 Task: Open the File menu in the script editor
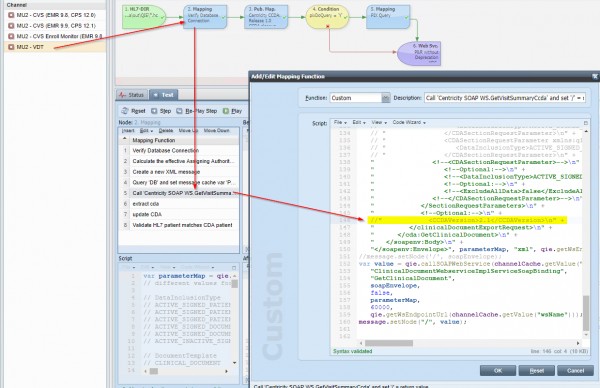click(x=340, y=122)
